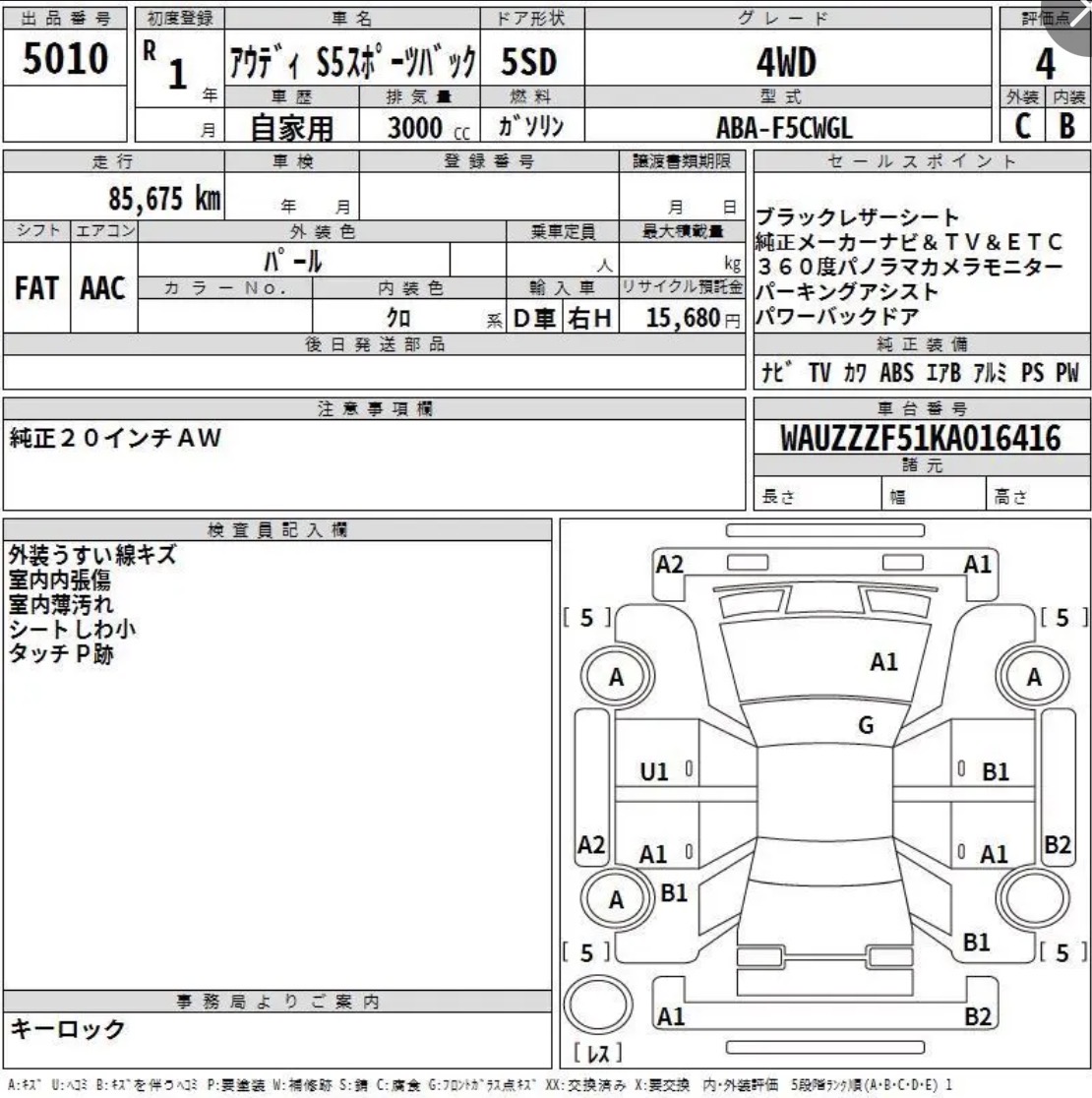Select 純正メーカーナビ&TV&ETC line
Viewport: 1092px width, 1098px height.
[909, 242]
